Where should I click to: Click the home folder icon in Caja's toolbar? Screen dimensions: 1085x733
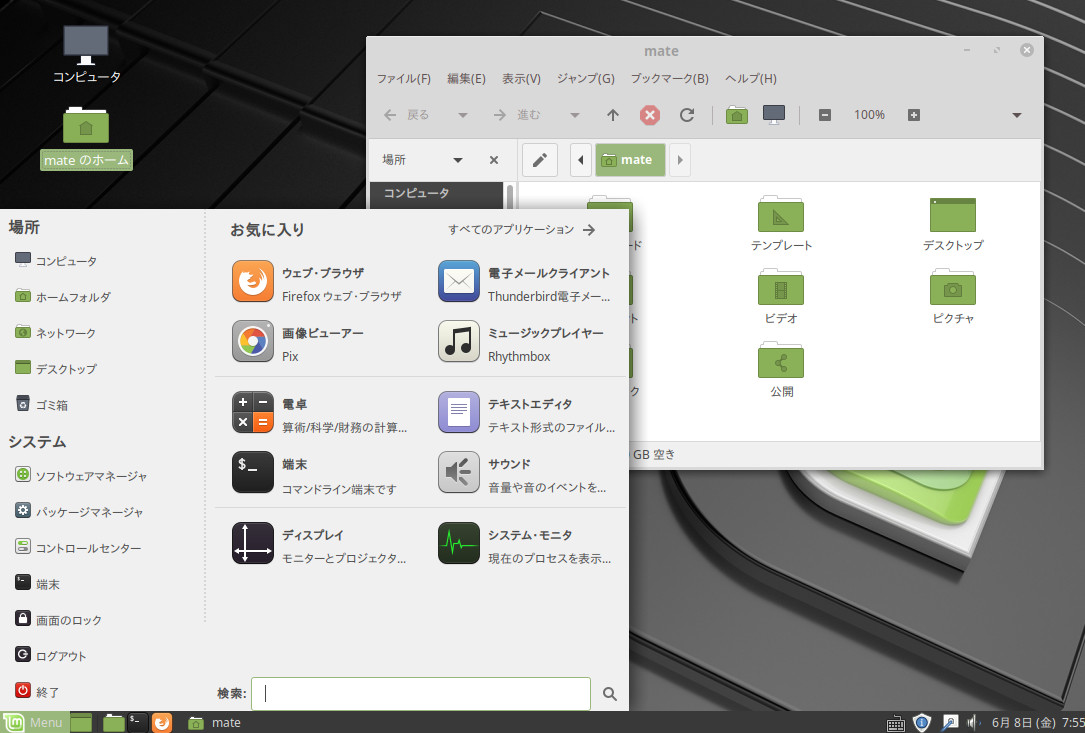(736, 114)
